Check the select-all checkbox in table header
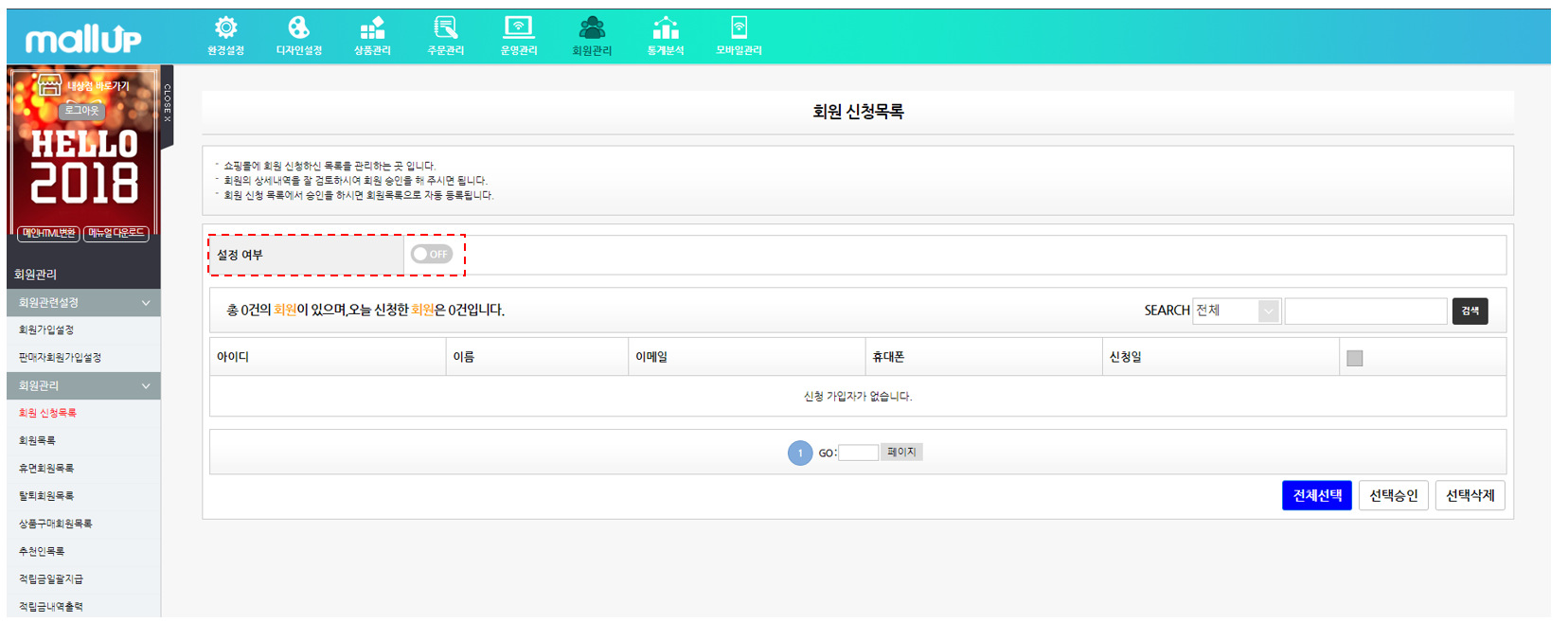 click(x=1355, y=358)
